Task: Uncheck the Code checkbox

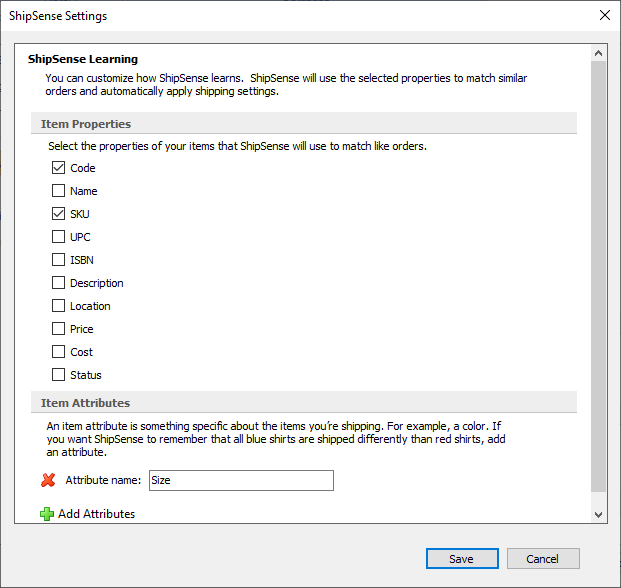Action: click(58, 168)
